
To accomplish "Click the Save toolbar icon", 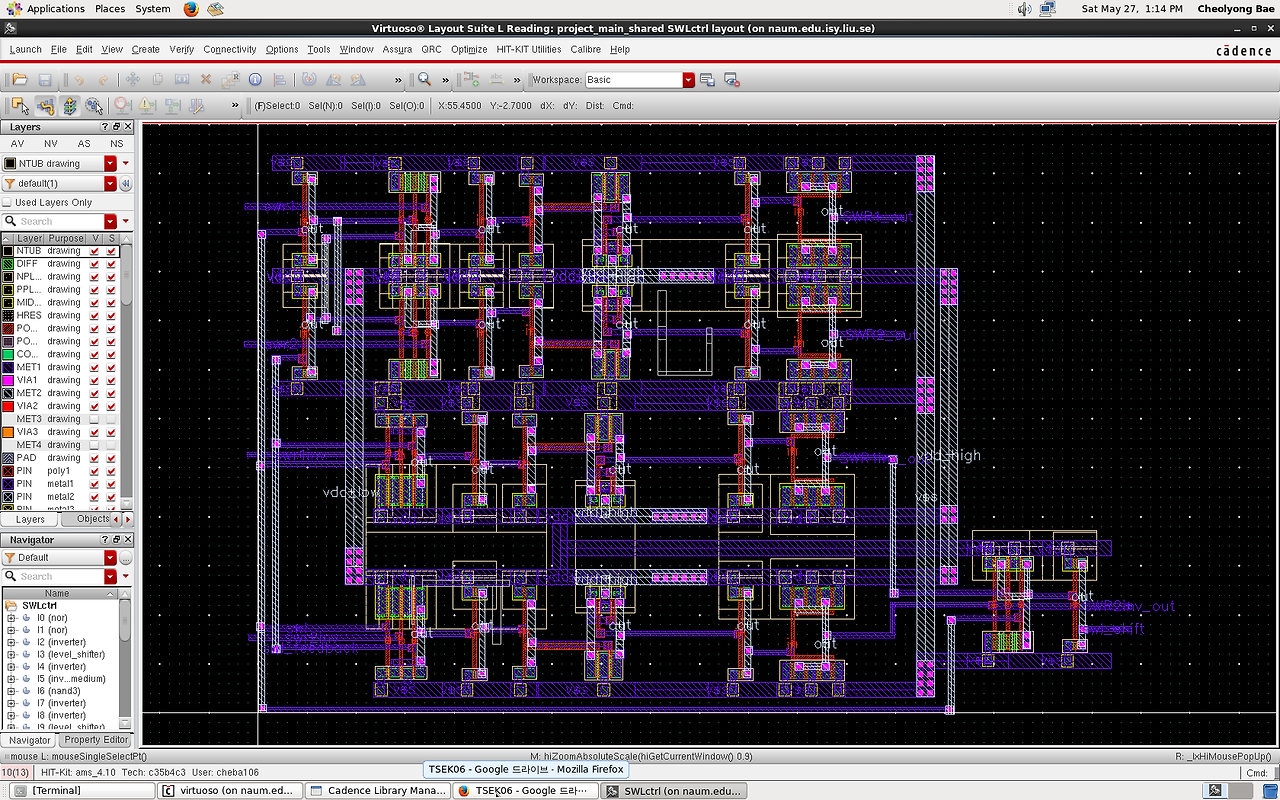I will [x=46, y=79].
